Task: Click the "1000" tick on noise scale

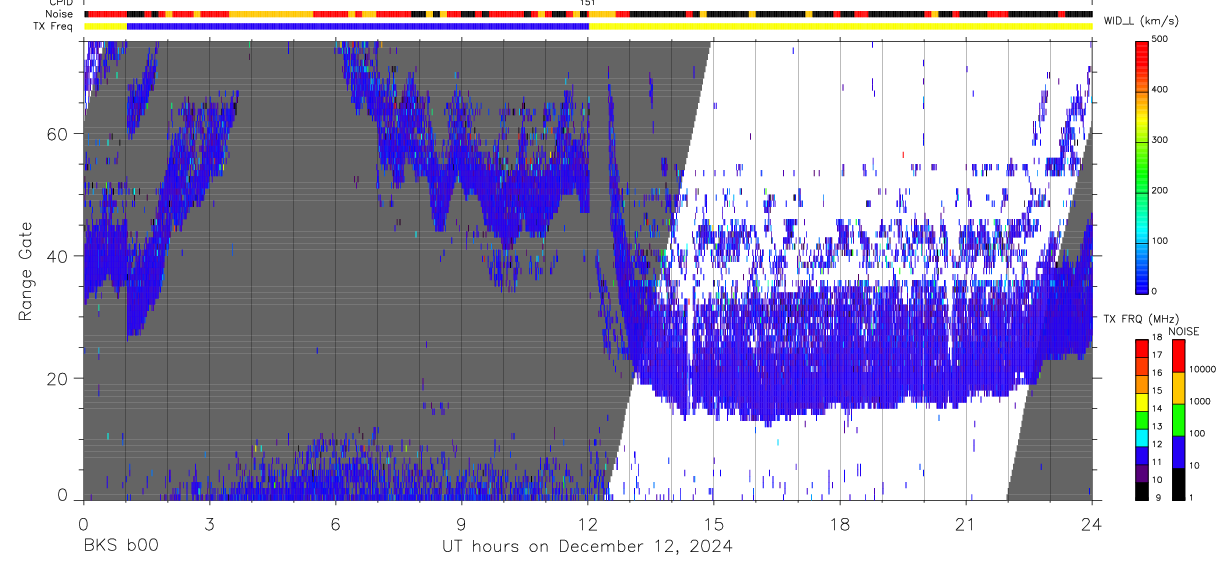Action: (1199, 401)
